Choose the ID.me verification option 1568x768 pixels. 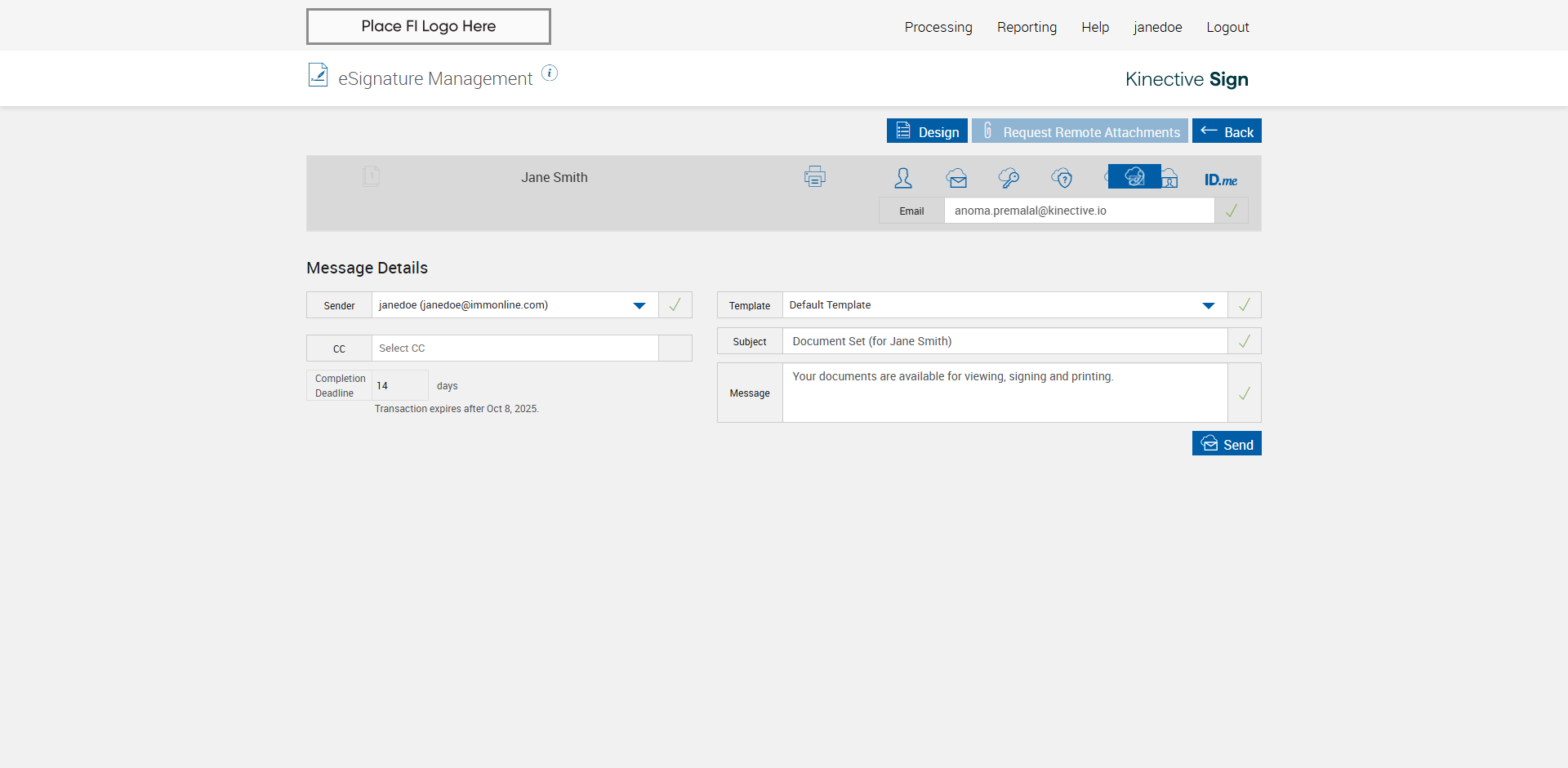pos(1221,180)
